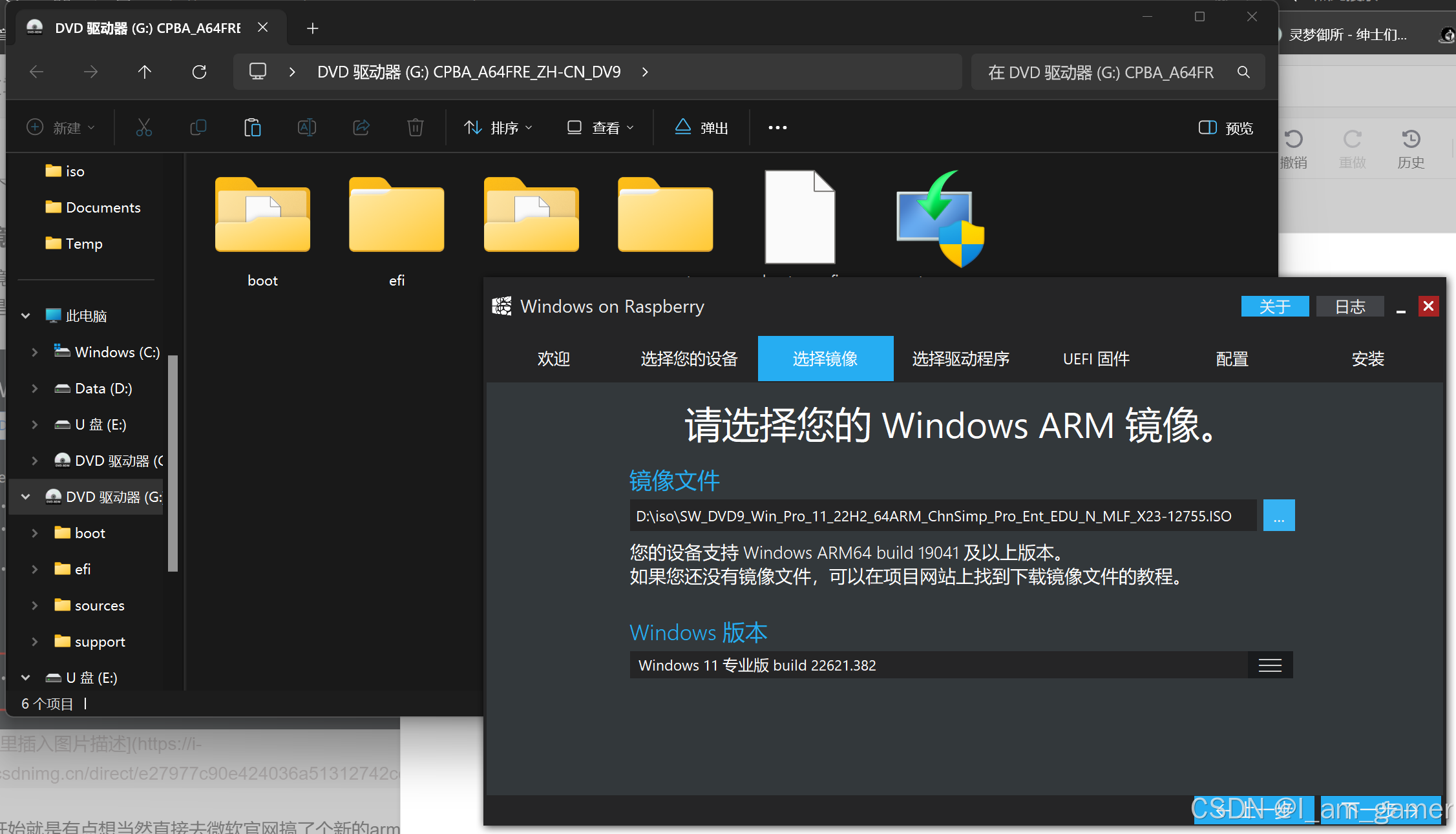The height and width of the screenshot is (834, 1456).
Task: Switch to the UEFI 固件 tab
Action: [x=1096, y=359]
